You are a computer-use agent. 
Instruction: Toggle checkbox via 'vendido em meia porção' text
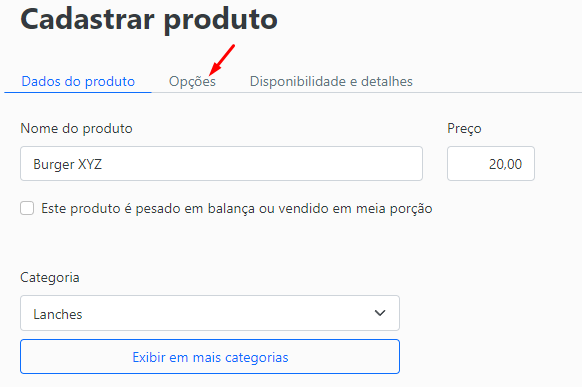point(355,209)
